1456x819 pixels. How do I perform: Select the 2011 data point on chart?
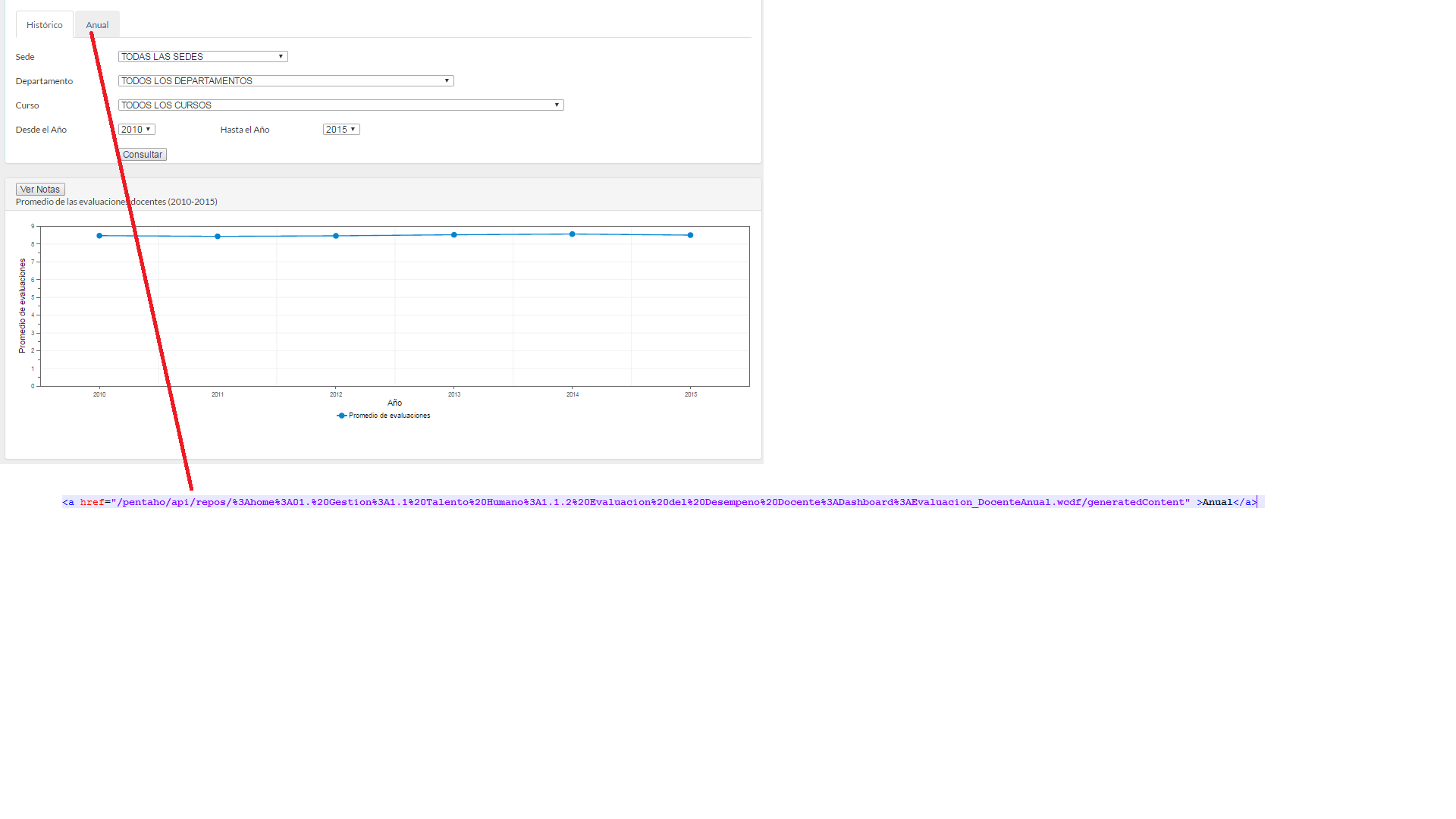(218, 237)
